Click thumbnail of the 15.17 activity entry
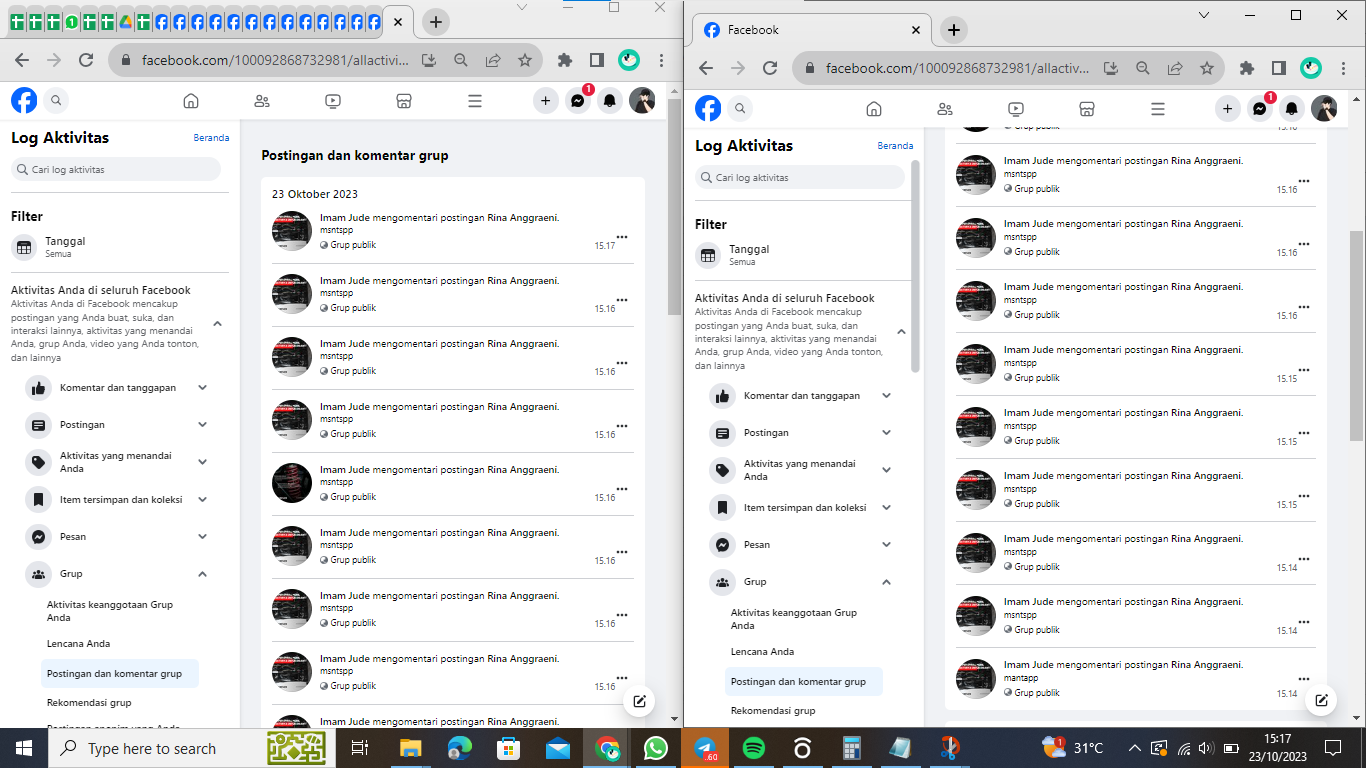The image size is (1366, 768). (x=292, y=231)
